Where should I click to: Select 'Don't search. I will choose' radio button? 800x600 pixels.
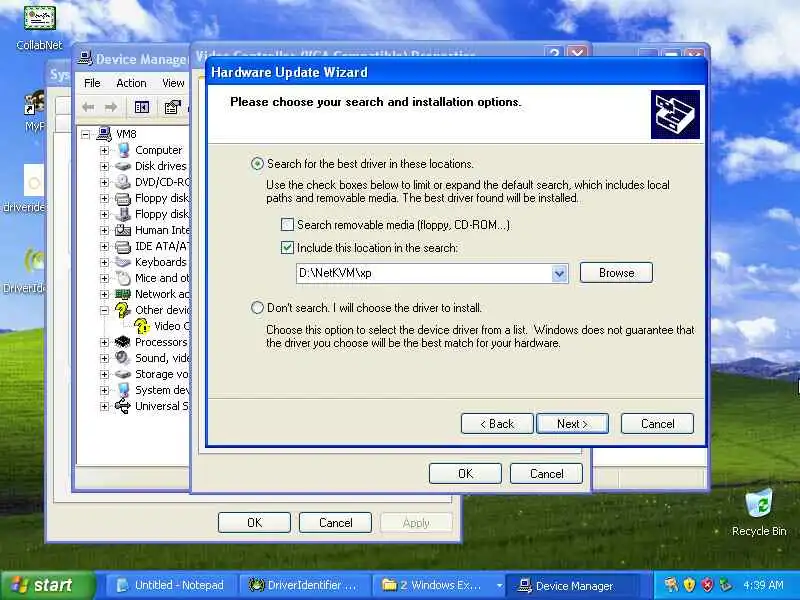click(x=257, y=308)
